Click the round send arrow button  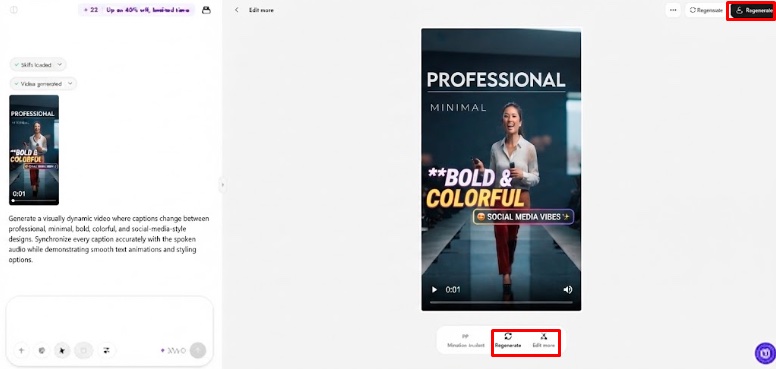tap(198, 351)
